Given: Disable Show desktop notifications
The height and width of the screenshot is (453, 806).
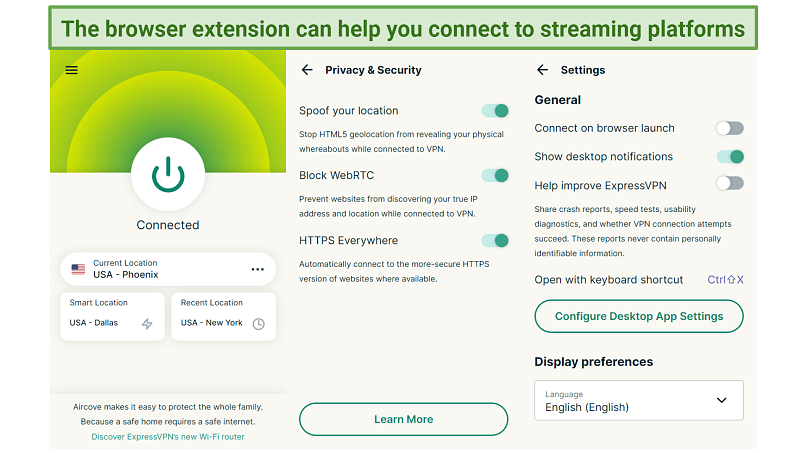Looking at the screenshot, I should coord(730,156).
